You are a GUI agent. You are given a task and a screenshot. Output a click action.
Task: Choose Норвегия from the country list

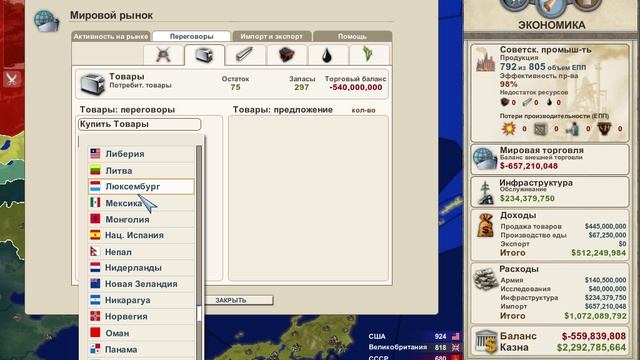click(x=141, y=316)
